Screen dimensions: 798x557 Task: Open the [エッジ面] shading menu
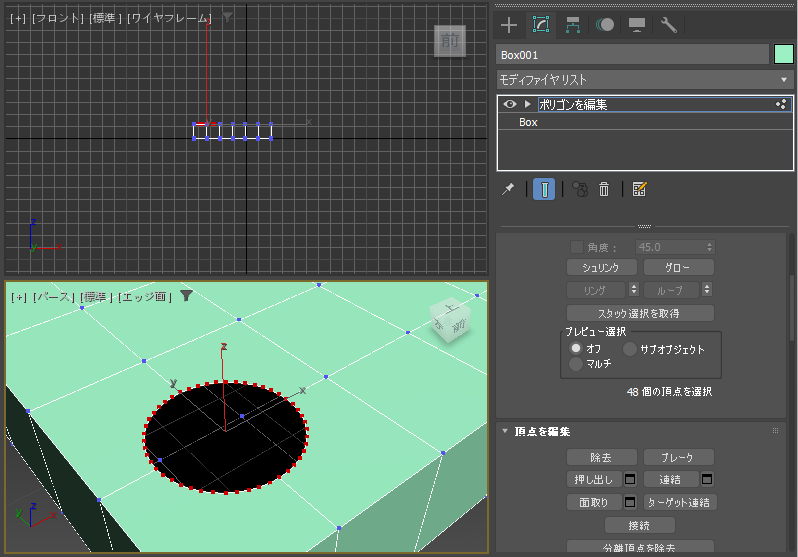pos(145,296)
